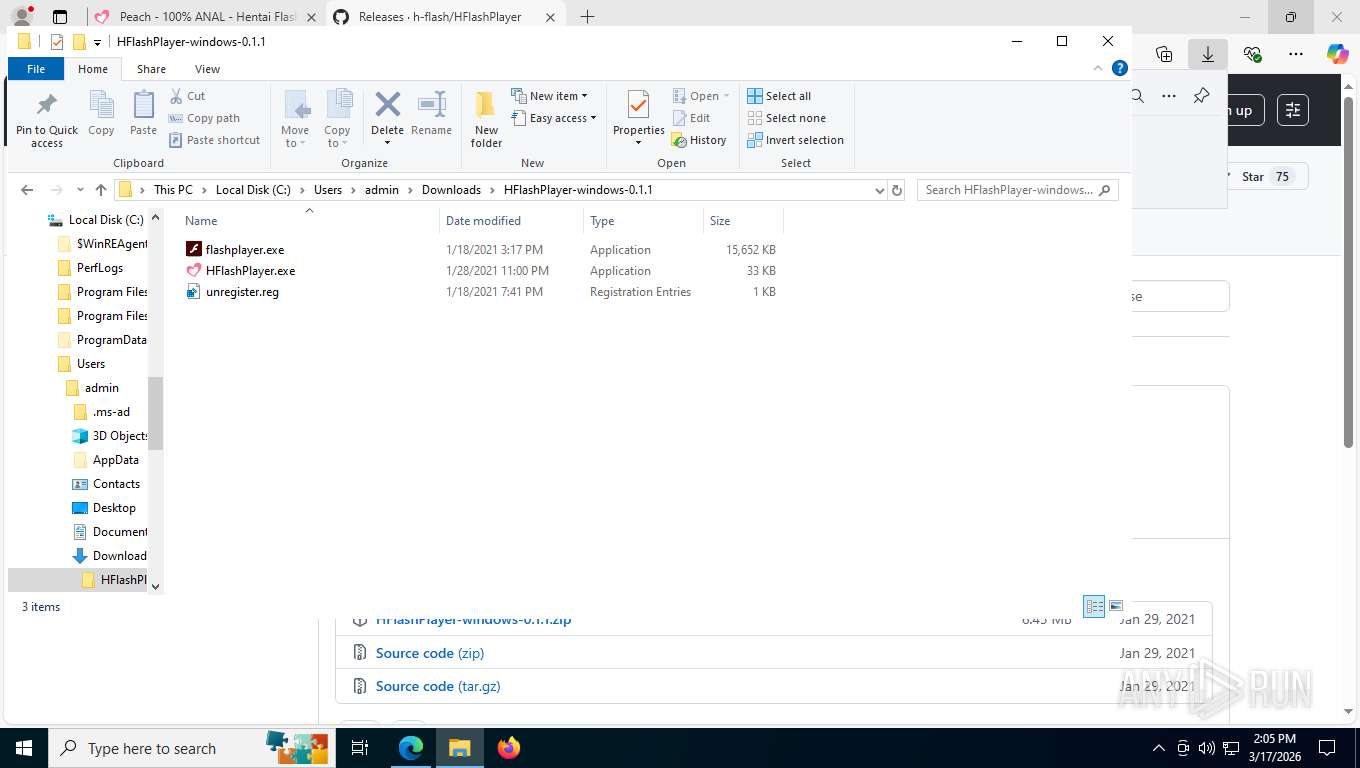The width and height of the screenshot is (1360, 768).
Task: Open the Quick Access Toolbar customize dropdown
Action: pyautogui.click(x=97, y=42)
